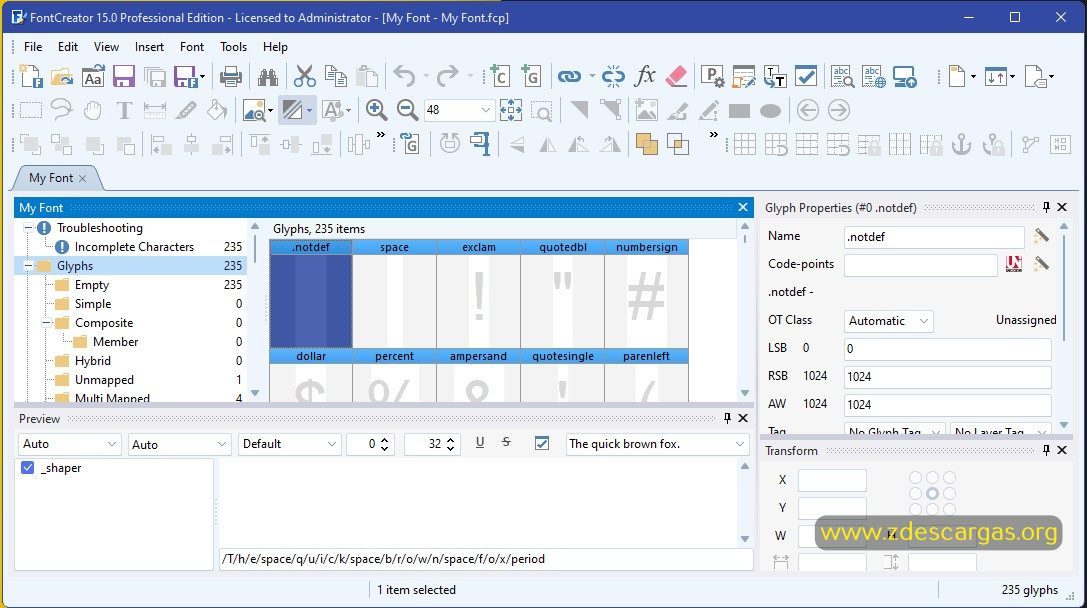Open the zoom level 48 dropdown
This screenshot has height=608, width=1087.
coord(485,110)
